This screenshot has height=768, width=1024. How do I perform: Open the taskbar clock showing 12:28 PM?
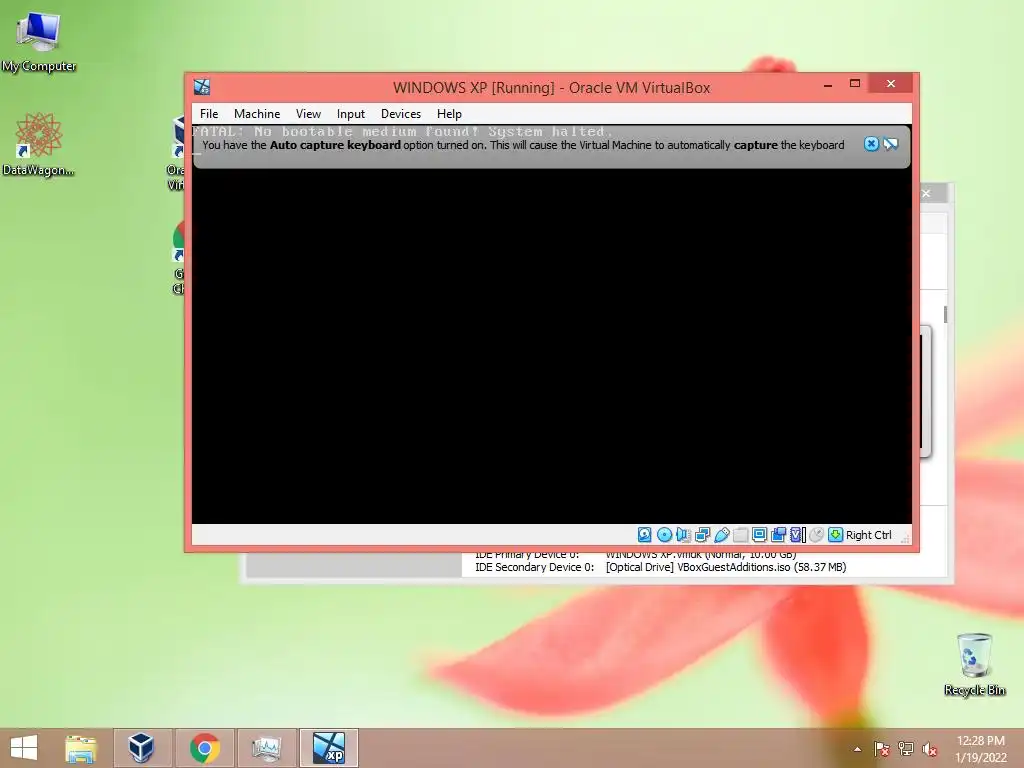[980, 749]
